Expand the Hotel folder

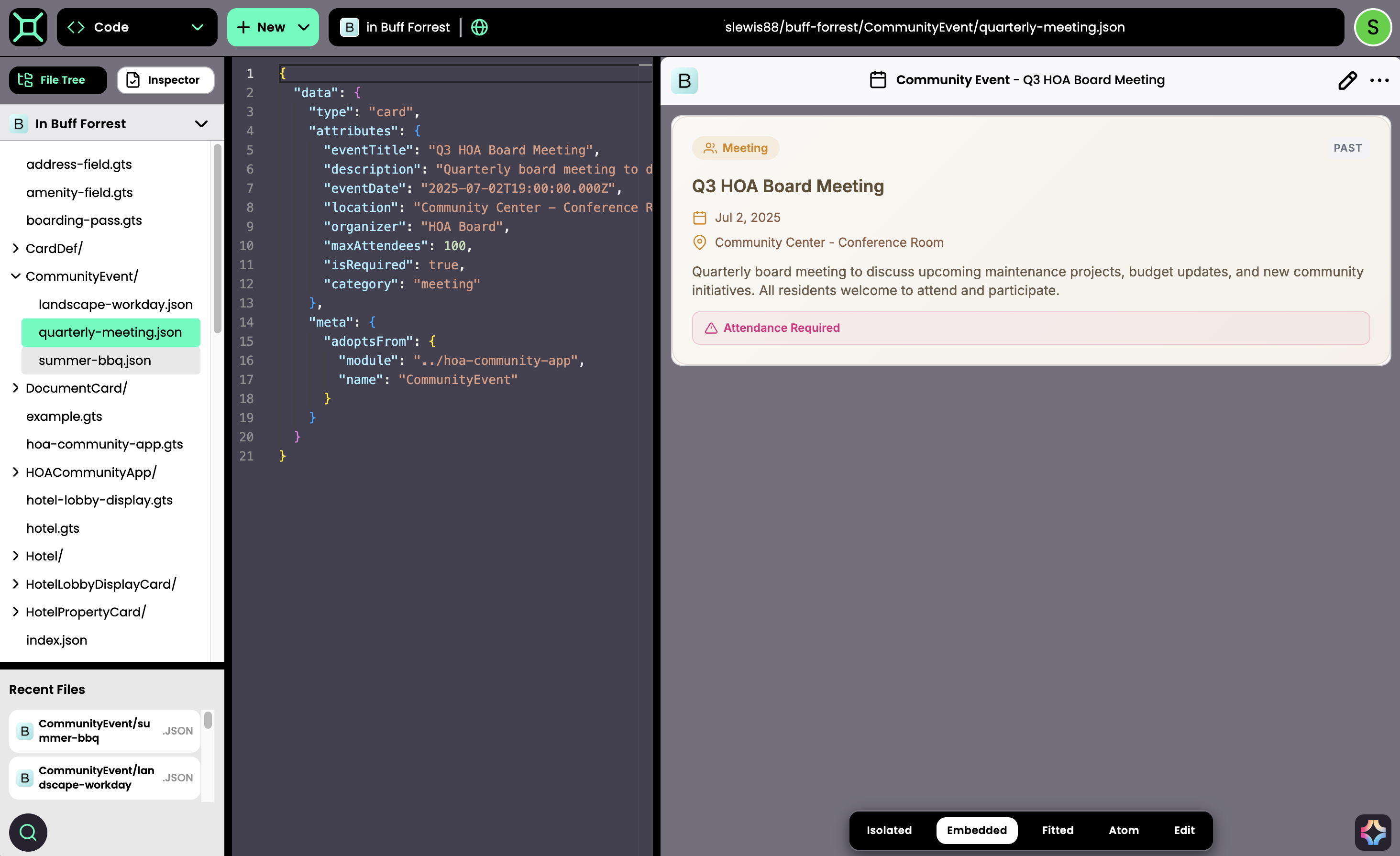[x=16, y=556]
